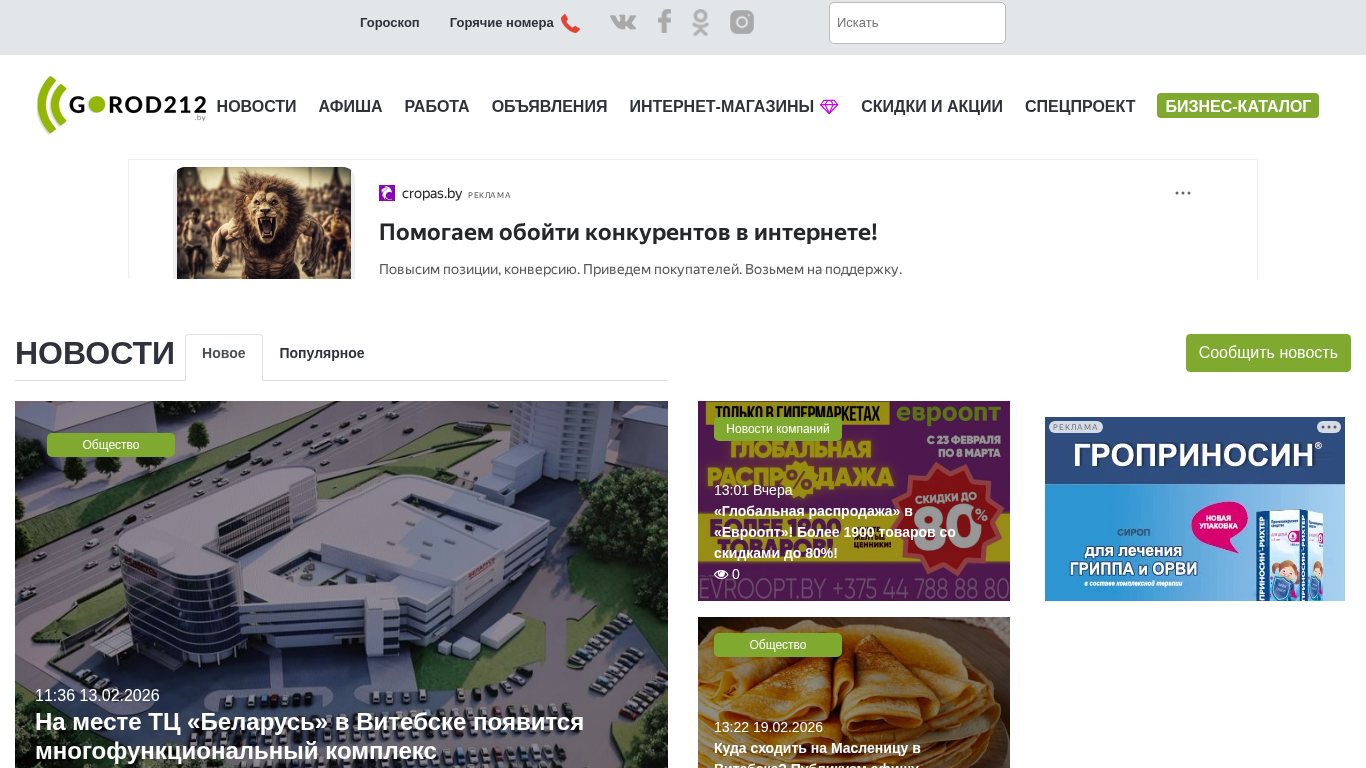
Task: Open the Масленица news headline
Action: coord(818,754)
